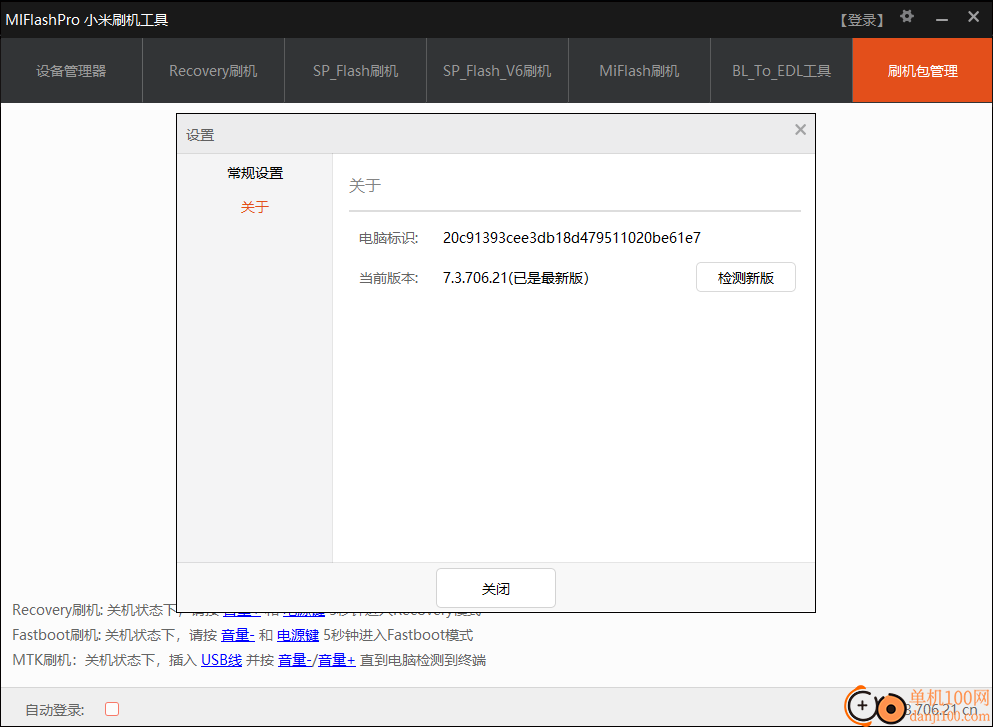This screenshot has width=993, height=727.
Task: Select 关于 in settings sidebar
Action: [255, 207]
